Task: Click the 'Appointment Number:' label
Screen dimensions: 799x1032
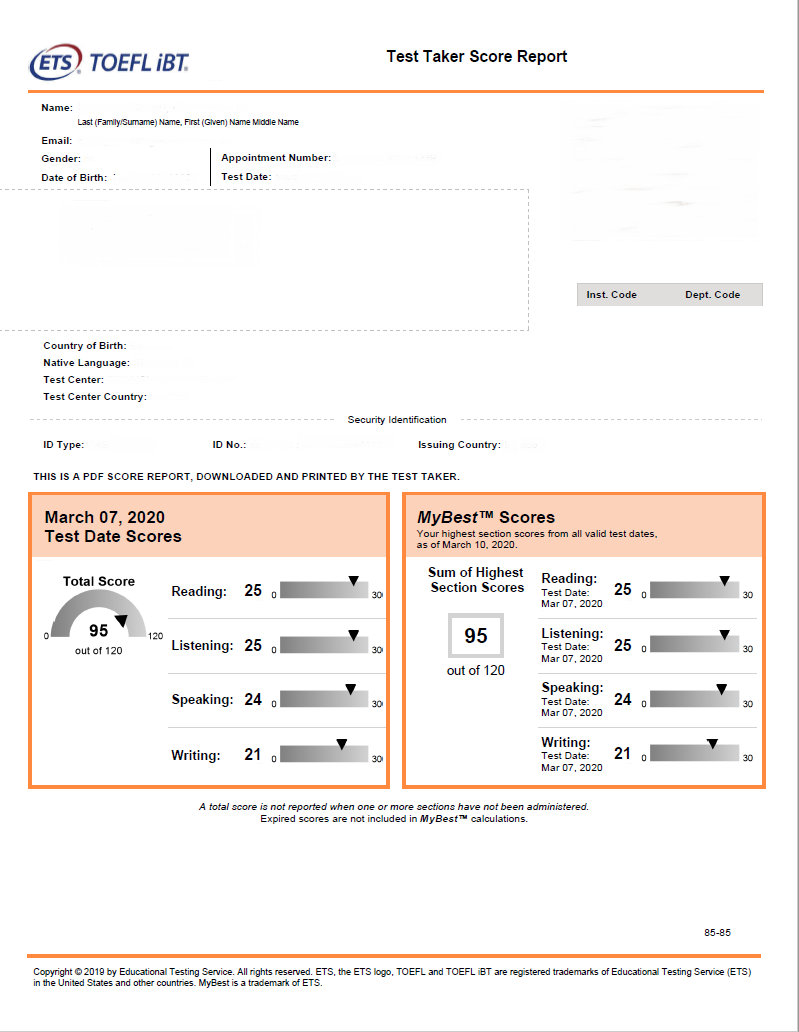Action: pos(276,158)
